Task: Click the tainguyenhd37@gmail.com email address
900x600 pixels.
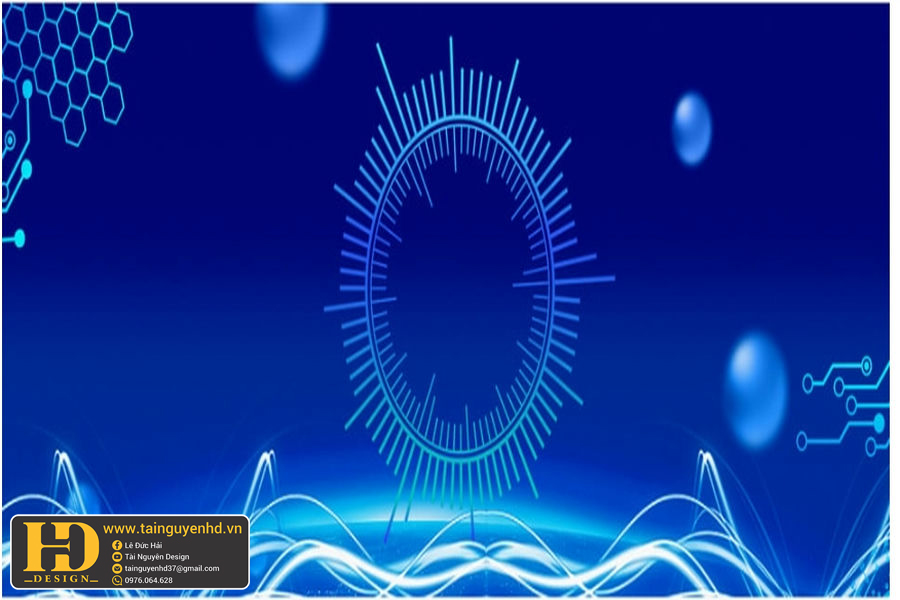Action: 172,569
